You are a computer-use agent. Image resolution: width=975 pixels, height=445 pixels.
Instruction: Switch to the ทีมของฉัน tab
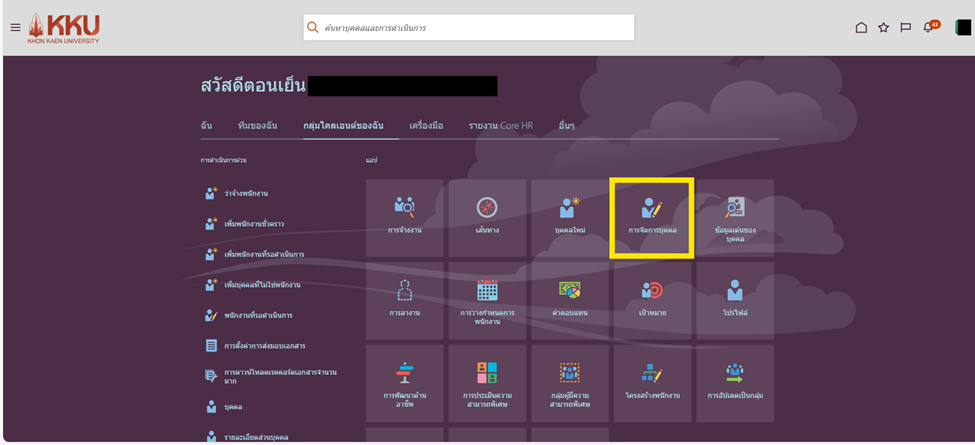tap(257, 126)
